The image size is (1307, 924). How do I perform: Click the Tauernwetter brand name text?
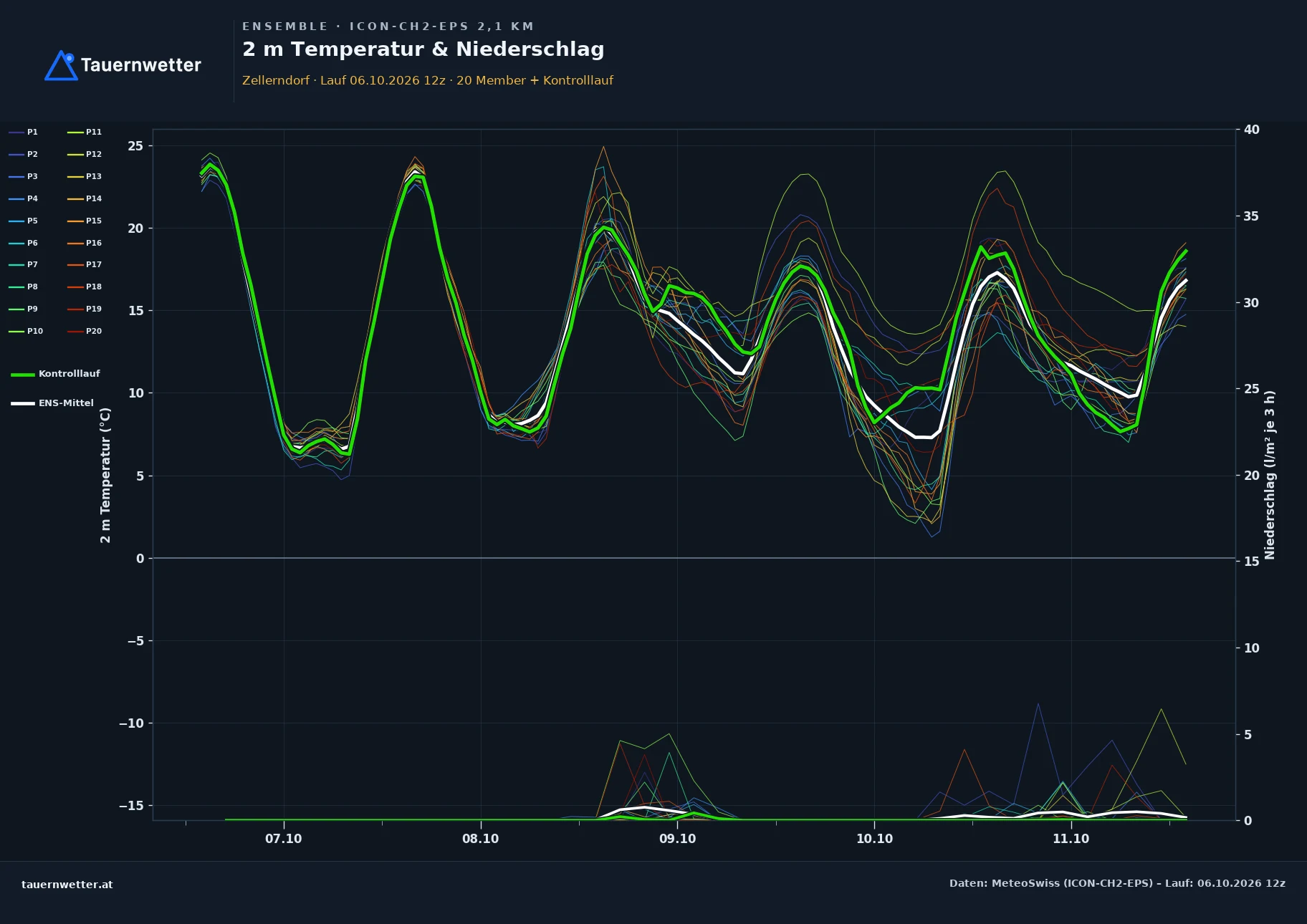141,65
